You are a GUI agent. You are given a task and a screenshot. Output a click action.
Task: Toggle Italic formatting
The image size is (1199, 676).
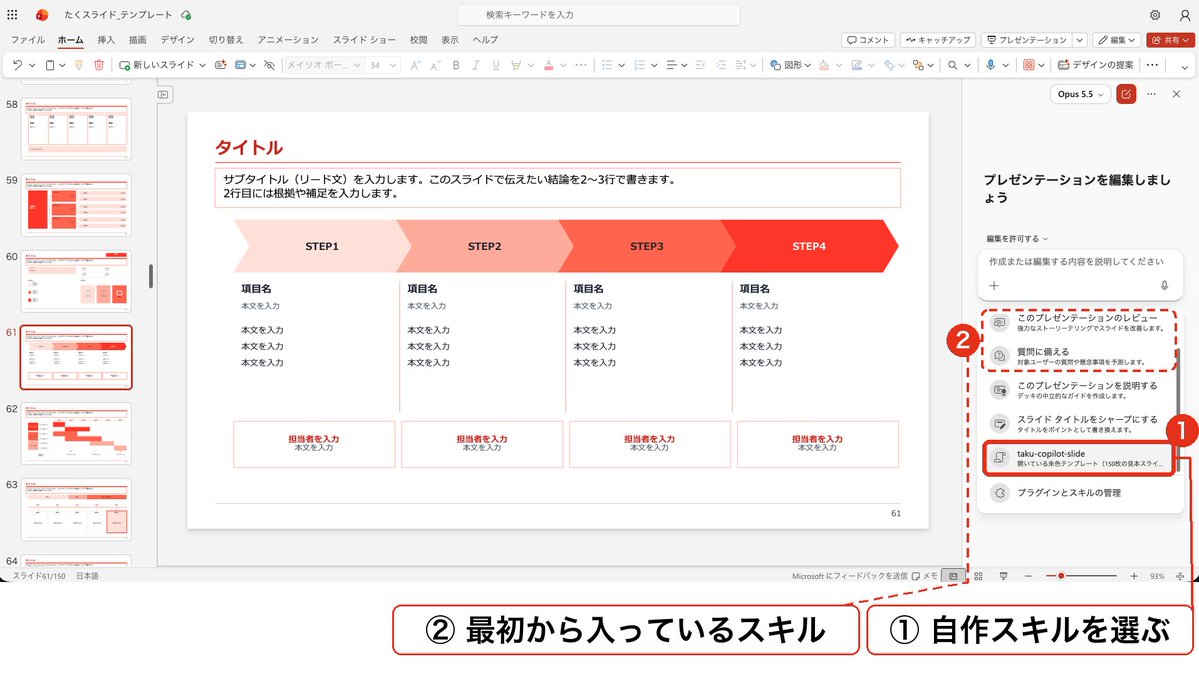coord(476,65)
